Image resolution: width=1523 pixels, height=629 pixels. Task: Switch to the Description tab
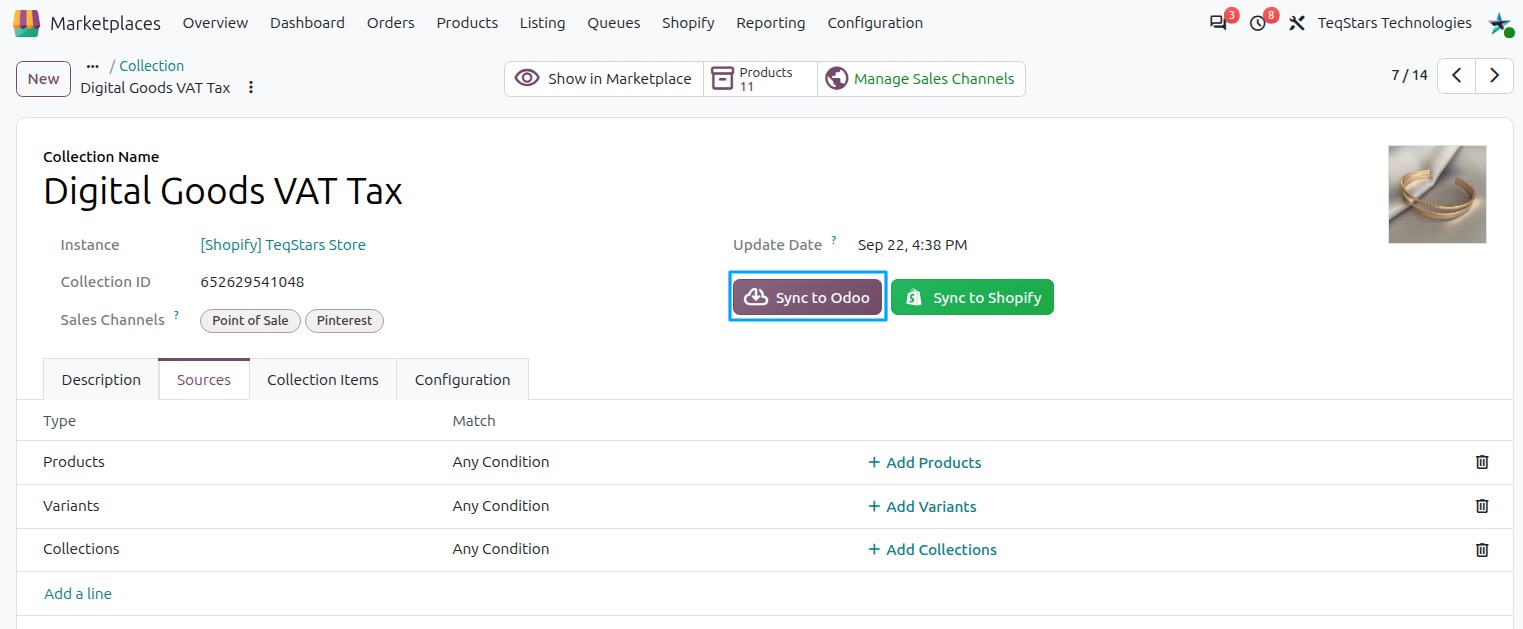[x=101, y=380]
